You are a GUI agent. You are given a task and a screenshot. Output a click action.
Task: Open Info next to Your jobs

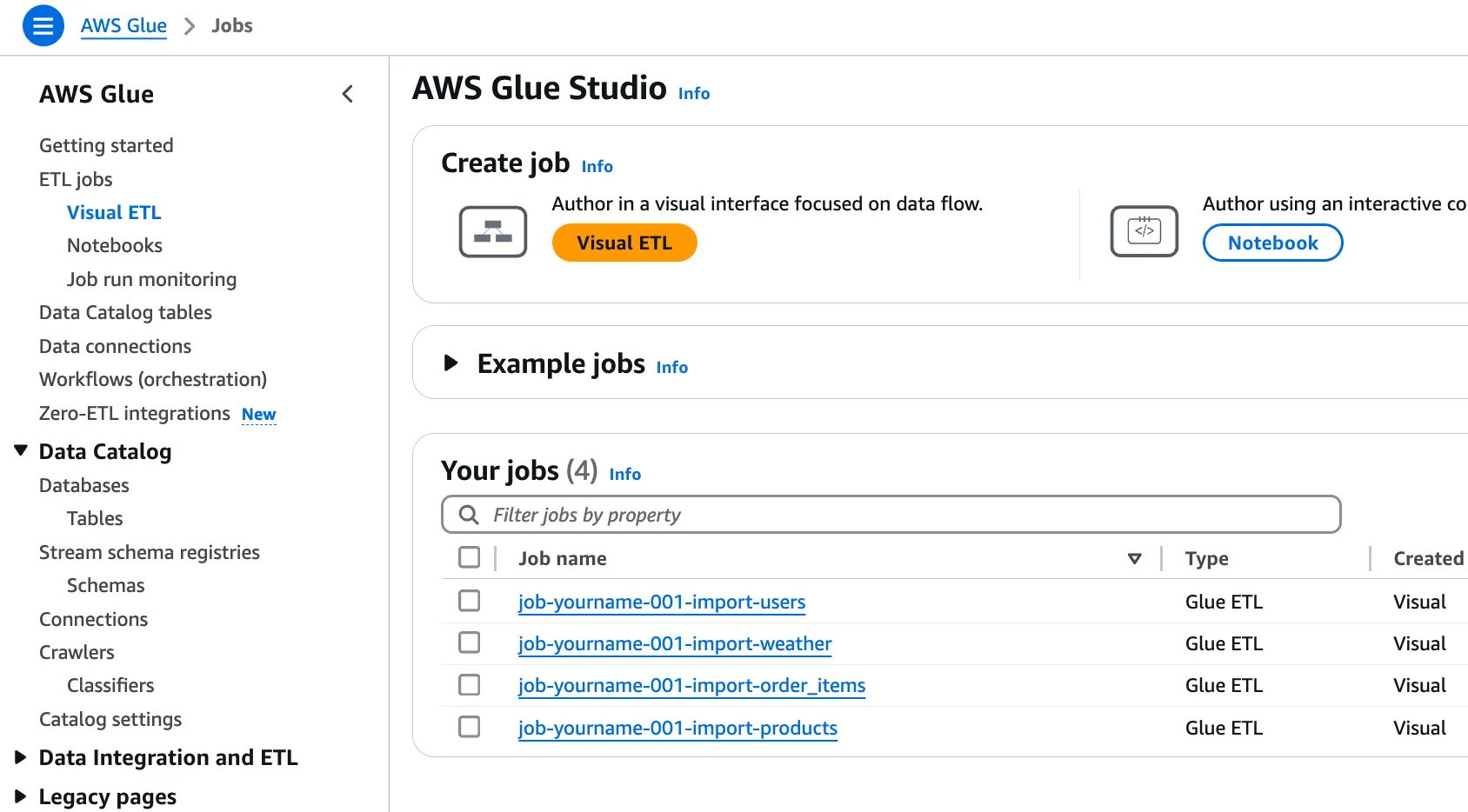coord(624,474)
